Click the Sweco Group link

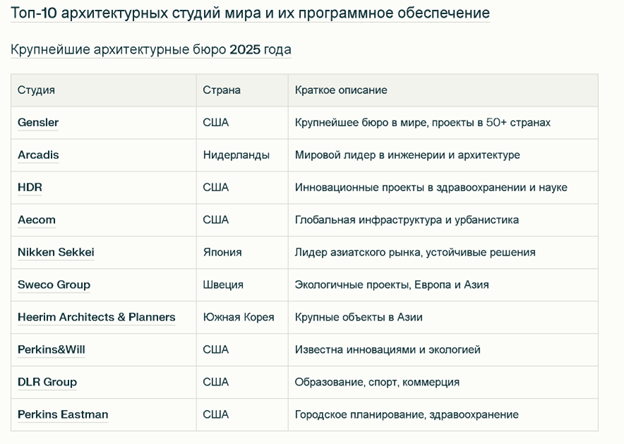pyautogui.click(x=54, y=285)
